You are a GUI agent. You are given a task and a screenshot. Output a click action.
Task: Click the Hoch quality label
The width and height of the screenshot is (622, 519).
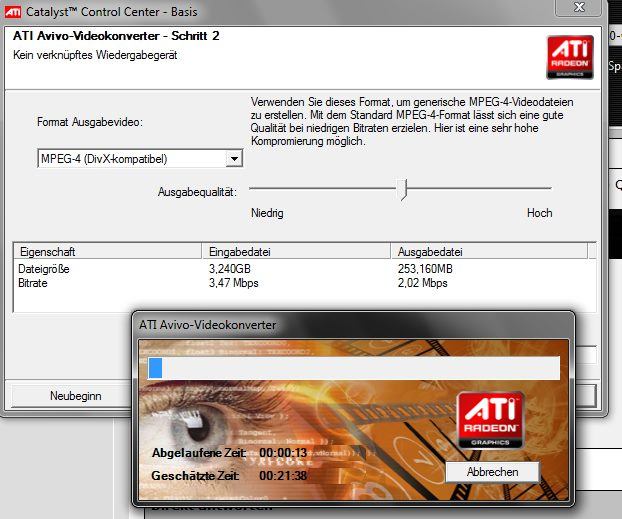click(539, 213)
